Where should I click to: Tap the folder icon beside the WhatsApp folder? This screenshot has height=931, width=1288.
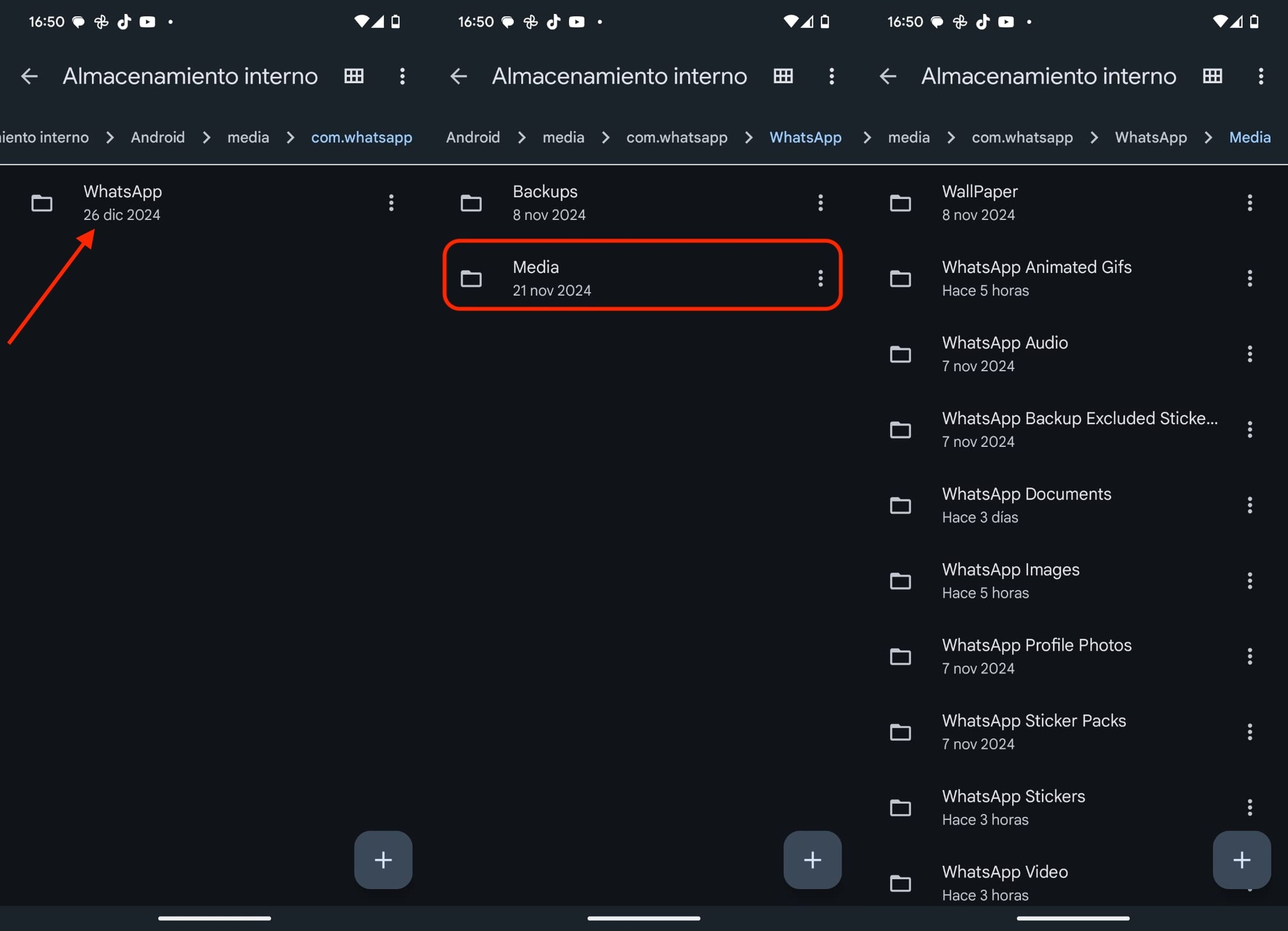(42, 203)
